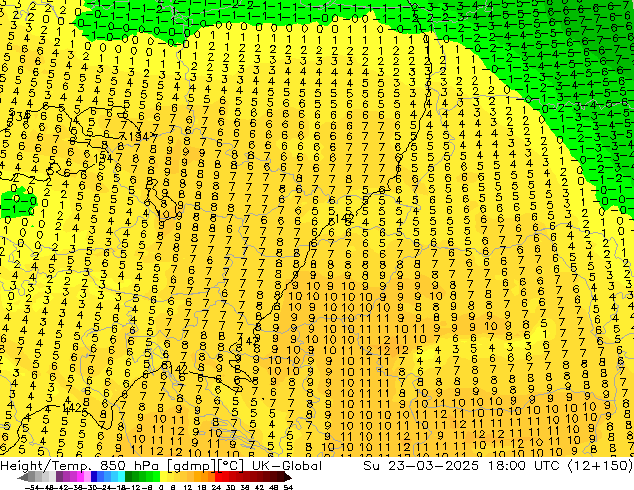The height and width of the screenshot is (490, 634).
Task: Select the bright red legend swatch
Action: [x=219, y=476]
